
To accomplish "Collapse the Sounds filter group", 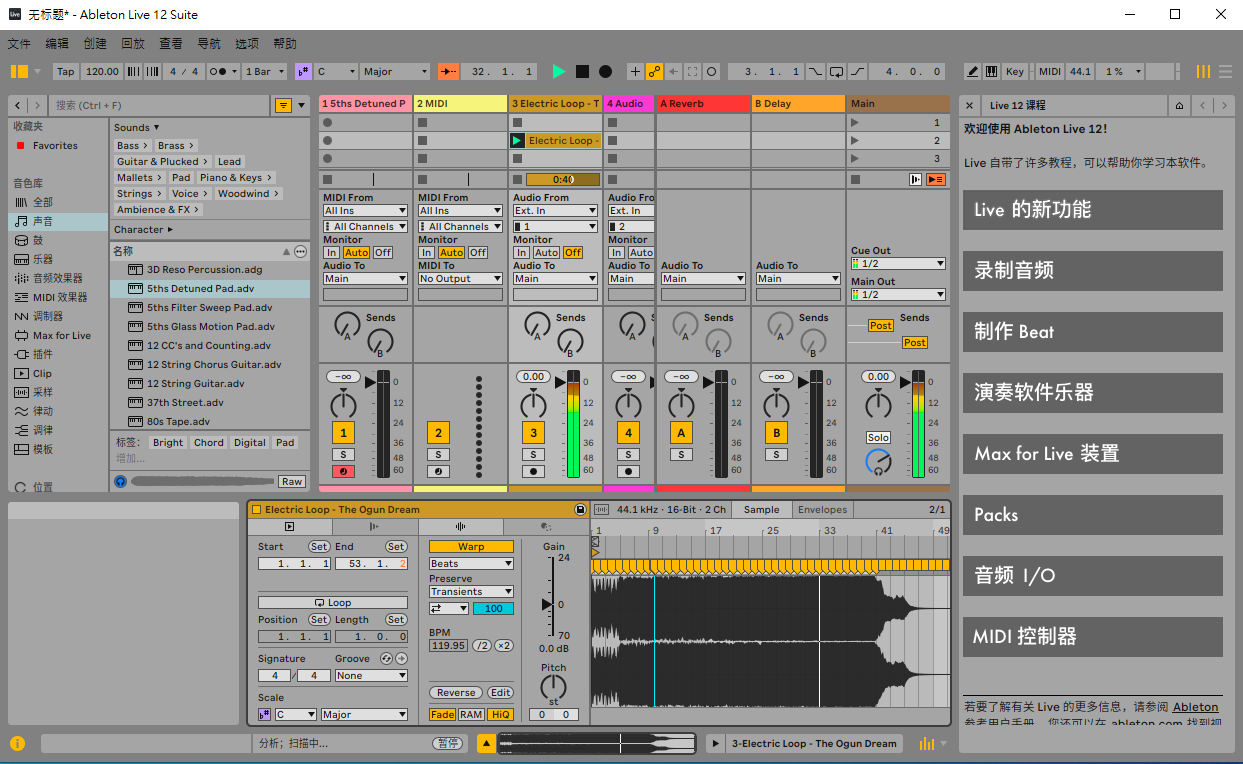I will pos(136,127).
